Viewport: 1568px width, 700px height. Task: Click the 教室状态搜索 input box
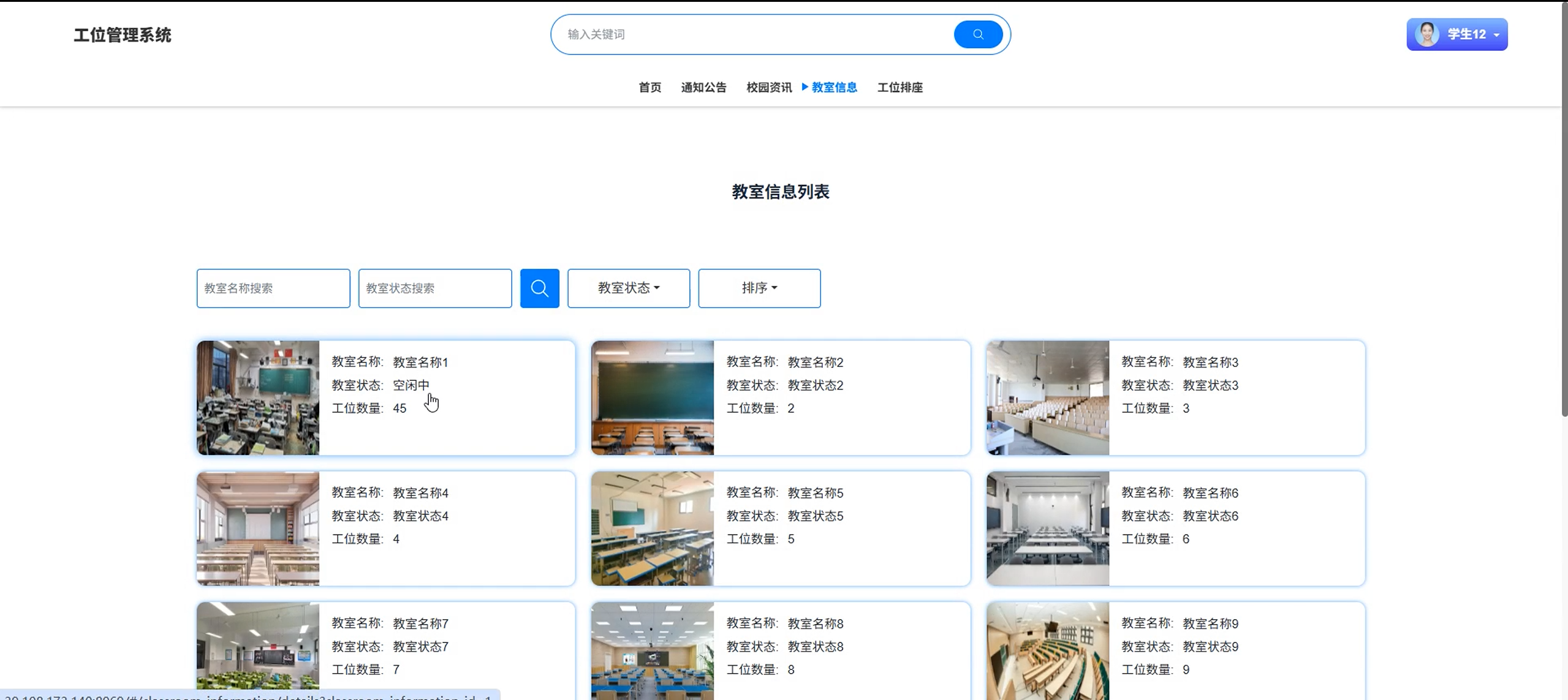pos(434,288)
